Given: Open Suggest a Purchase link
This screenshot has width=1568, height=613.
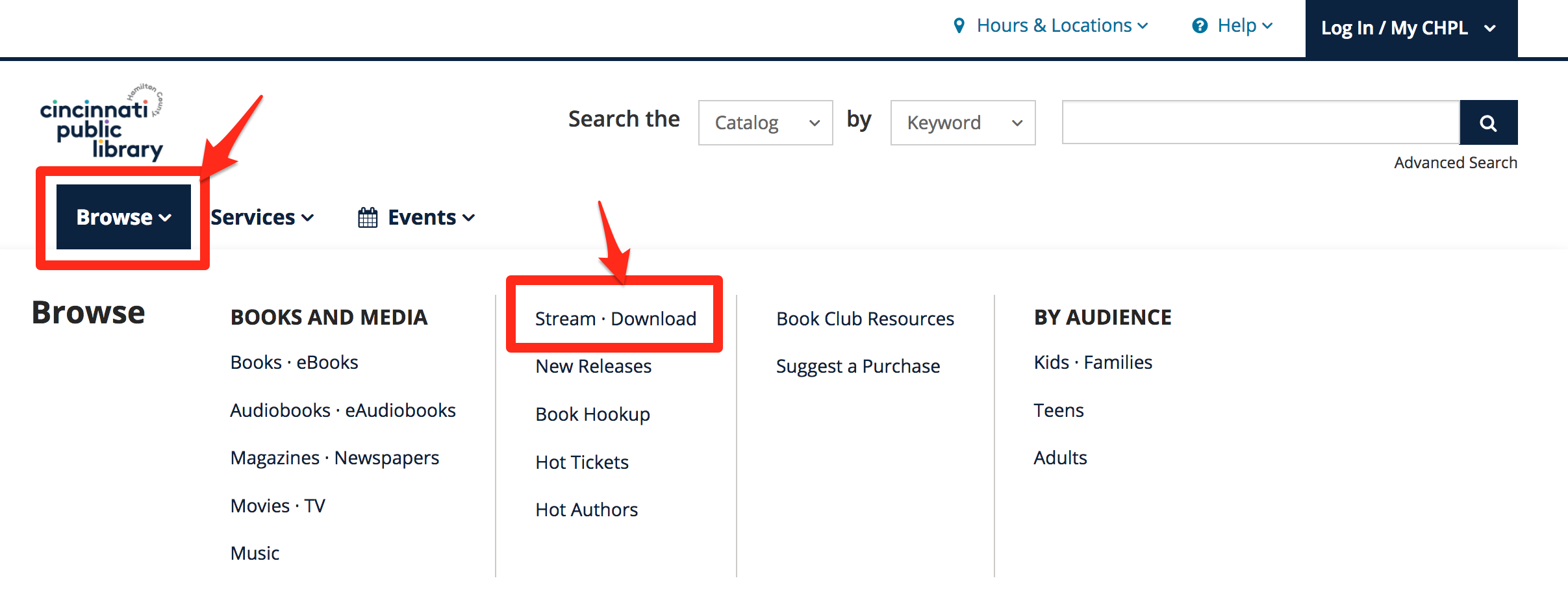Looking at the screenshot, I should [858, 367].
